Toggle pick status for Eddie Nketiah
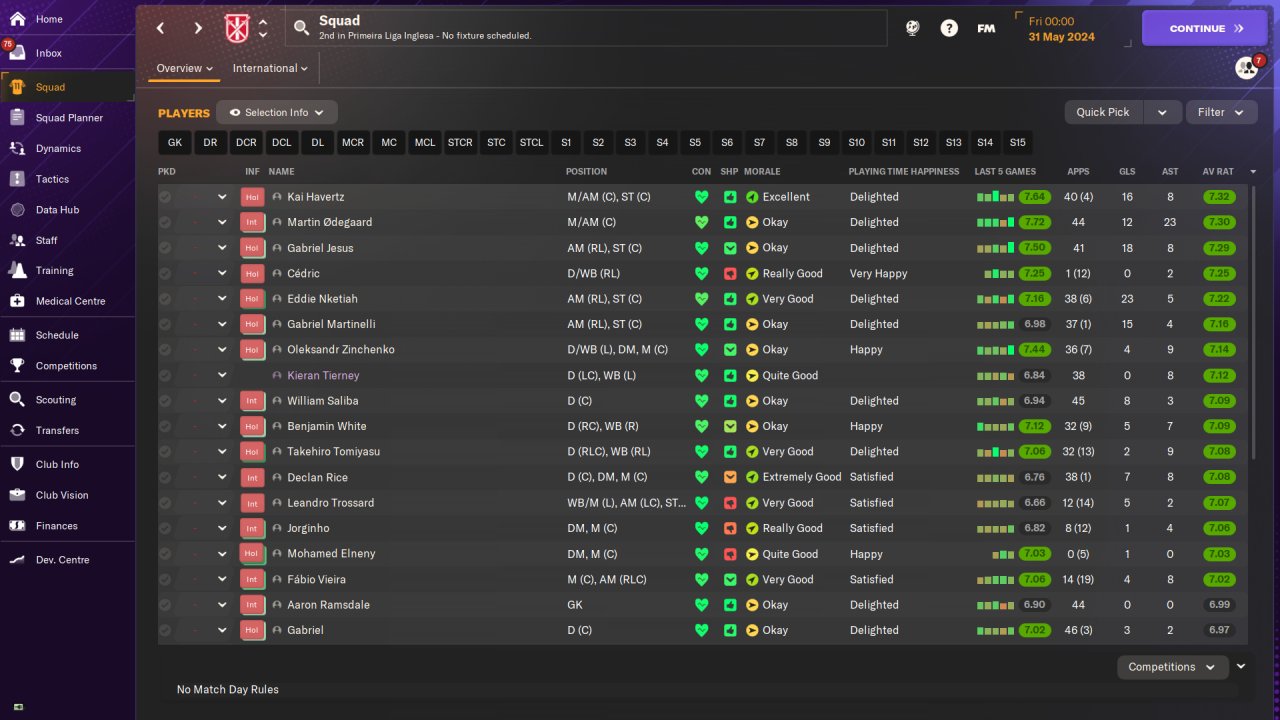The height and width of the screenshot is (720, 1280). (x=165, y=299)
